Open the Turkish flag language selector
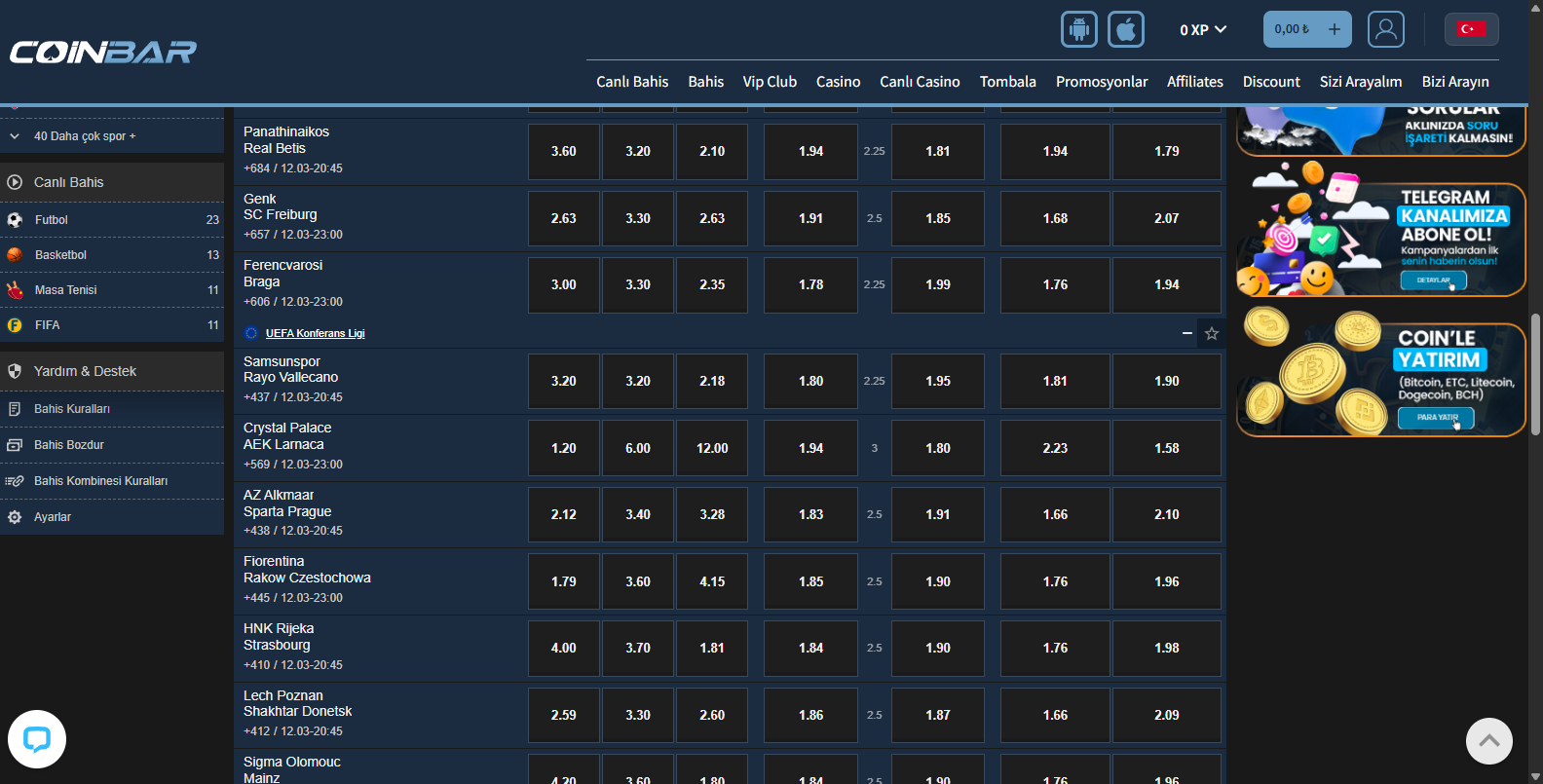 (1471, 29)
